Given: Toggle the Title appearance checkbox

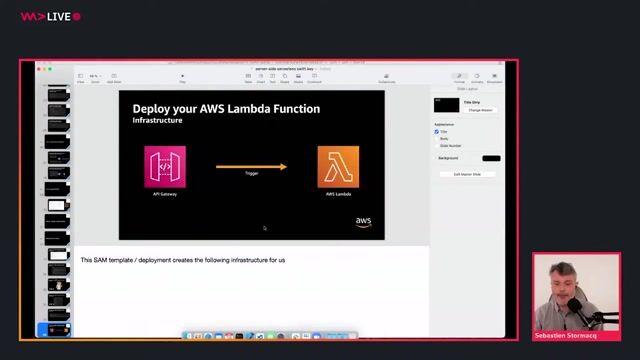Looking at the screenshot, I should [x=437, y=132].
